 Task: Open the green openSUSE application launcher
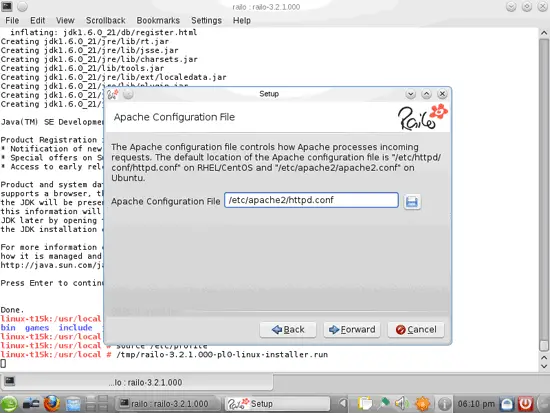[x=9, y=404]
